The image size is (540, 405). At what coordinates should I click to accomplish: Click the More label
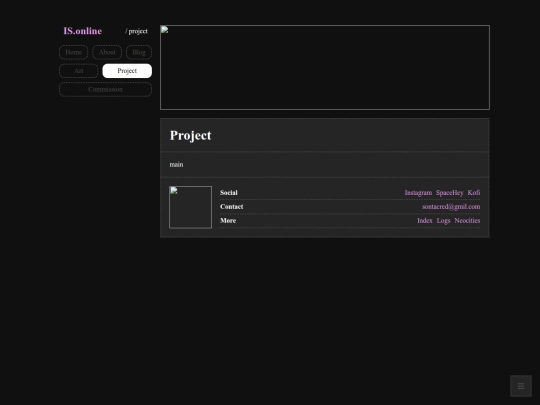pyautogui.click(x=228, y=221)
